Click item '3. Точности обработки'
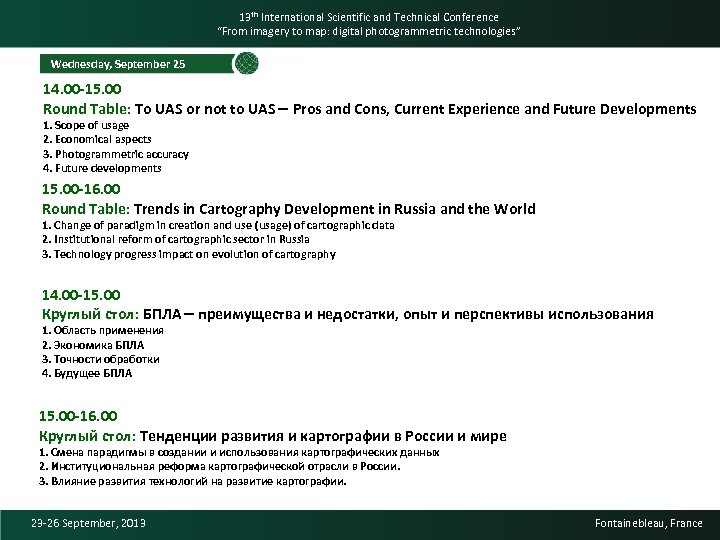720x540 pixels. [x=101, y=360]
